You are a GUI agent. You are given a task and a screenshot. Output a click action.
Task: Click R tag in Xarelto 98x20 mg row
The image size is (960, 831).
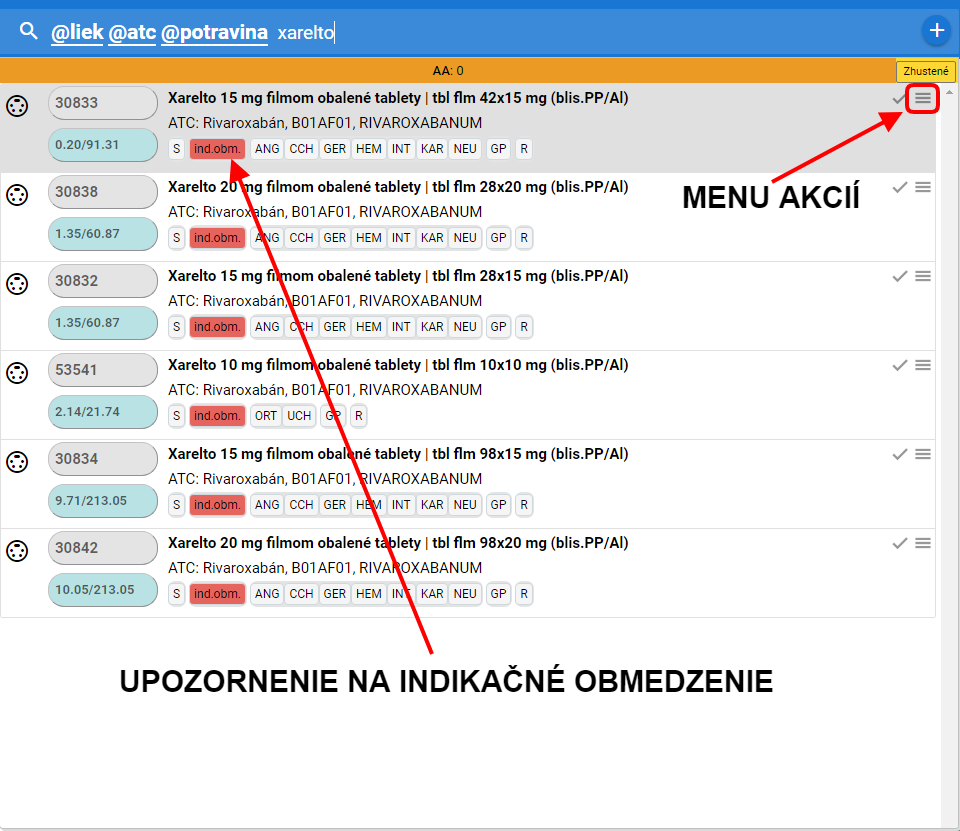[524, 594]
